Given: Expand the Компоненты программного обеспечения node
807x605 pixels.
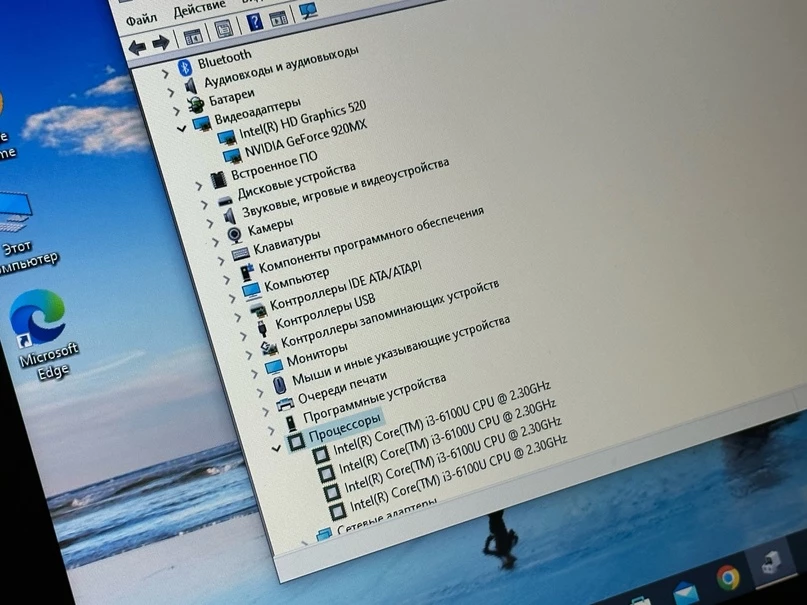Looking at the screenshot, I should point(226,280).
